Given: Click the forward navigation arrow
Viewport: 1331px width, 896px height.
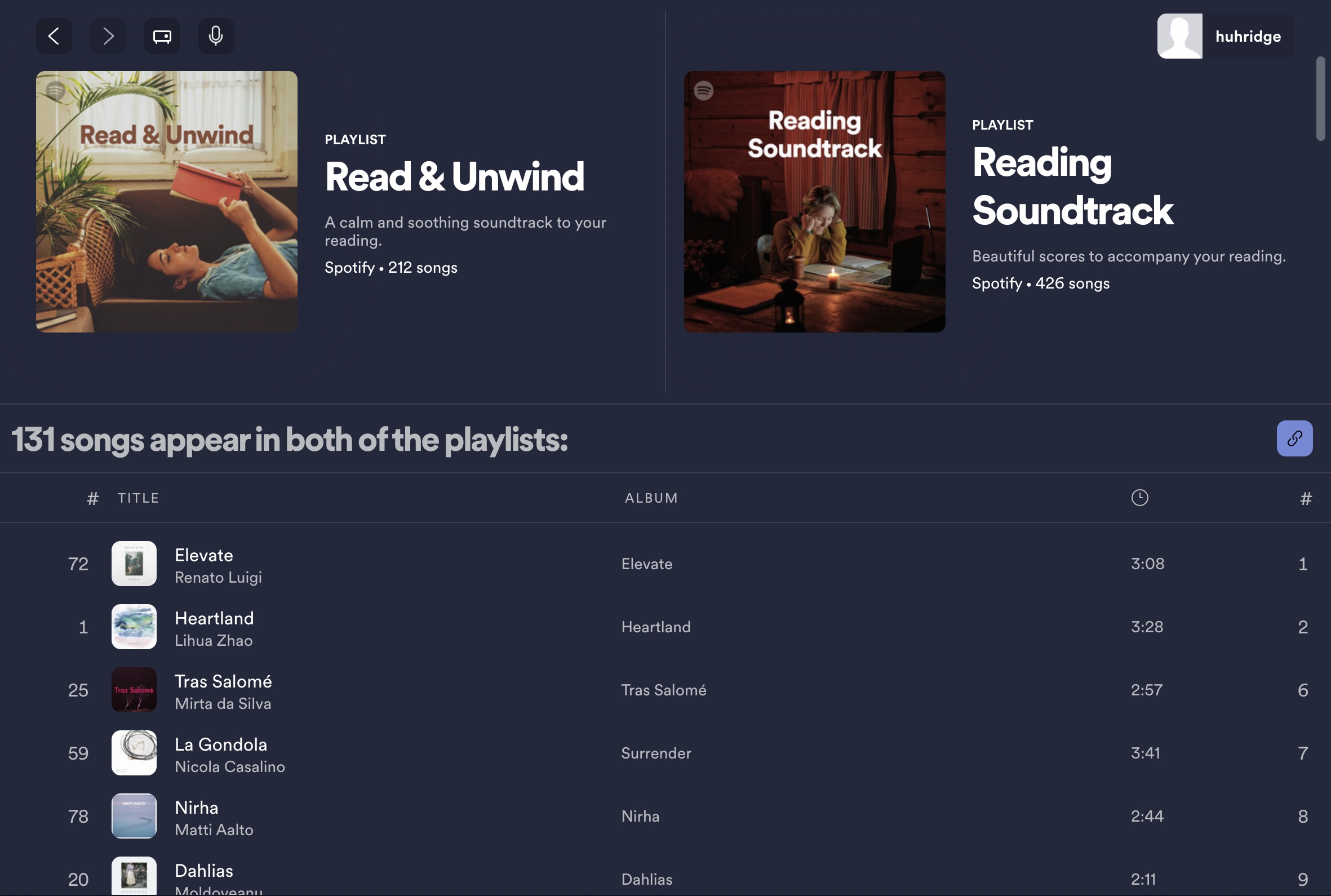Looking at the screenshot, I should (x=108, y=36).
